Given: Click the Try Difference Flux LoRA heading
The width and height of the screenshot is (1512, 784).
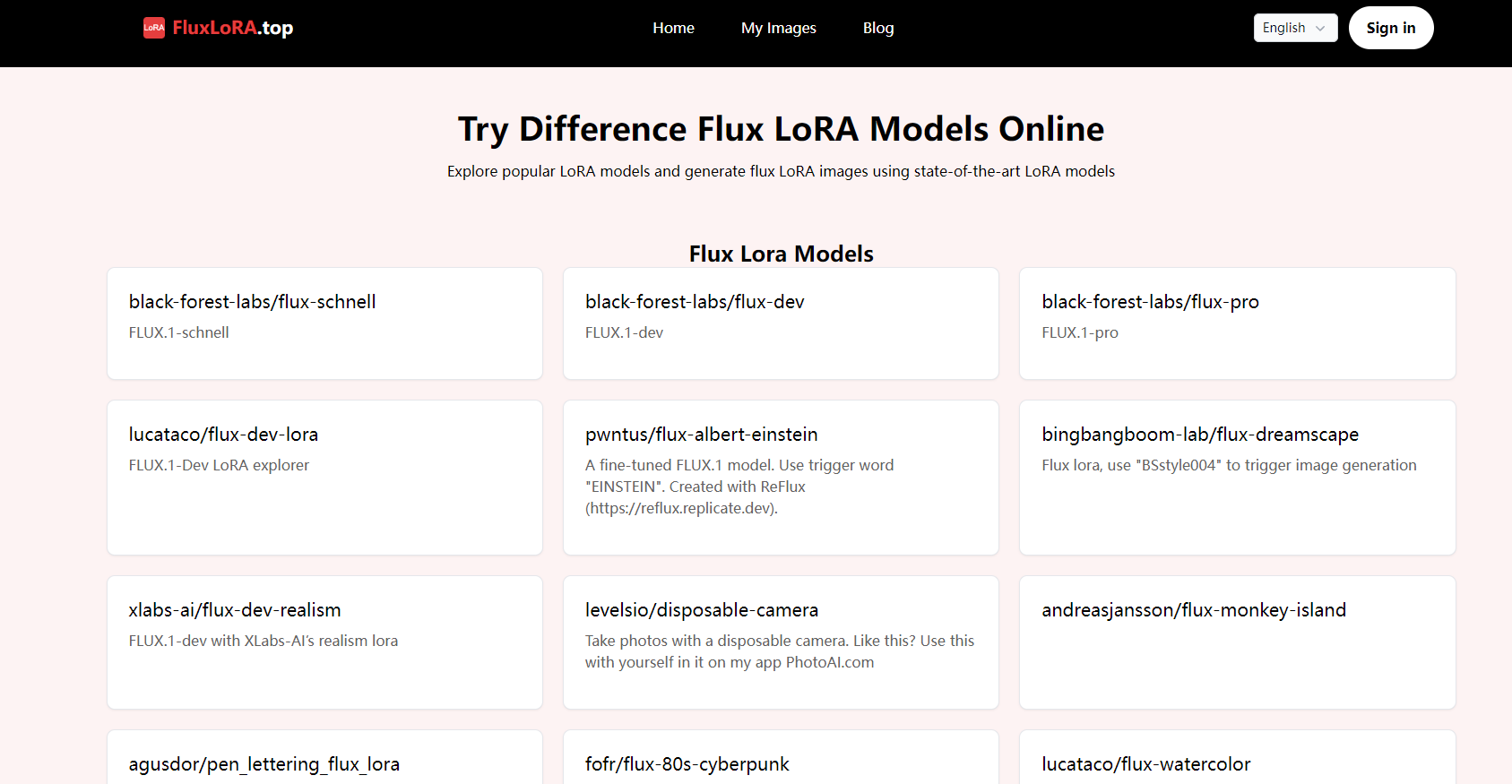Looking at the screenshot, I should click(x=781, y=129).
